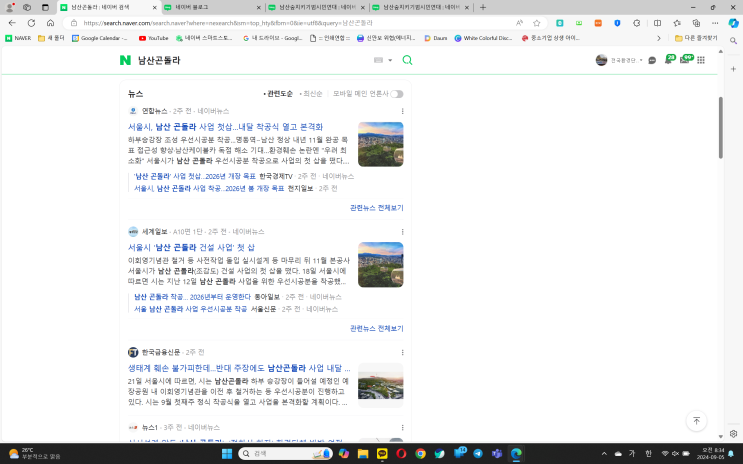Go back to previous page

point(12,23)
